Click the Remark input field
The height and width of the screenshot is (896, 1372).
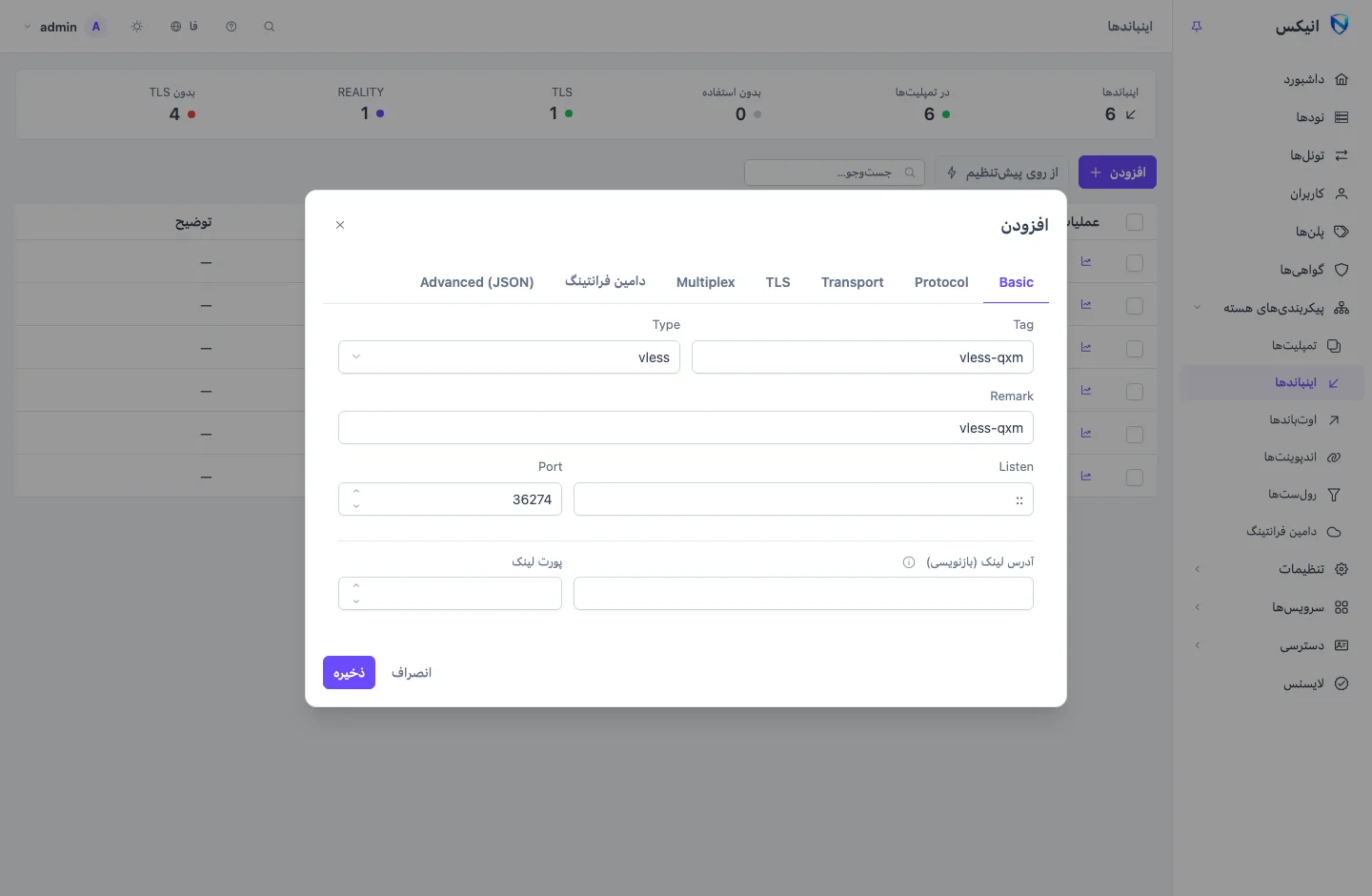(x=686, y=428)
